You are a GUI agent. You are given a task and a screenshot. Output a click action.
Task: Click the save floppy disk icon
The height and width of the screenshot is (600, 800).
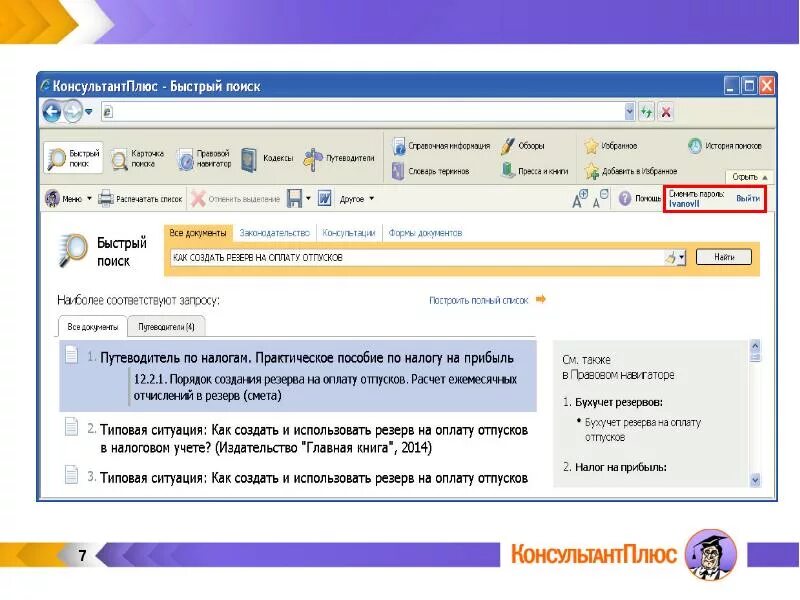click(294, 198)
